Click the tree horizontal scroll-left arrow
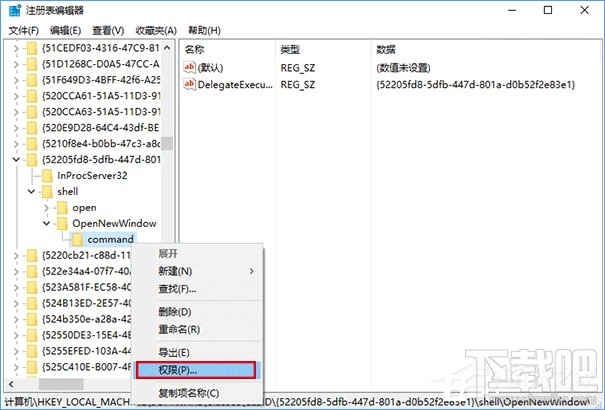The height and width of the screenshot is (410, 605). click(11, 384)
